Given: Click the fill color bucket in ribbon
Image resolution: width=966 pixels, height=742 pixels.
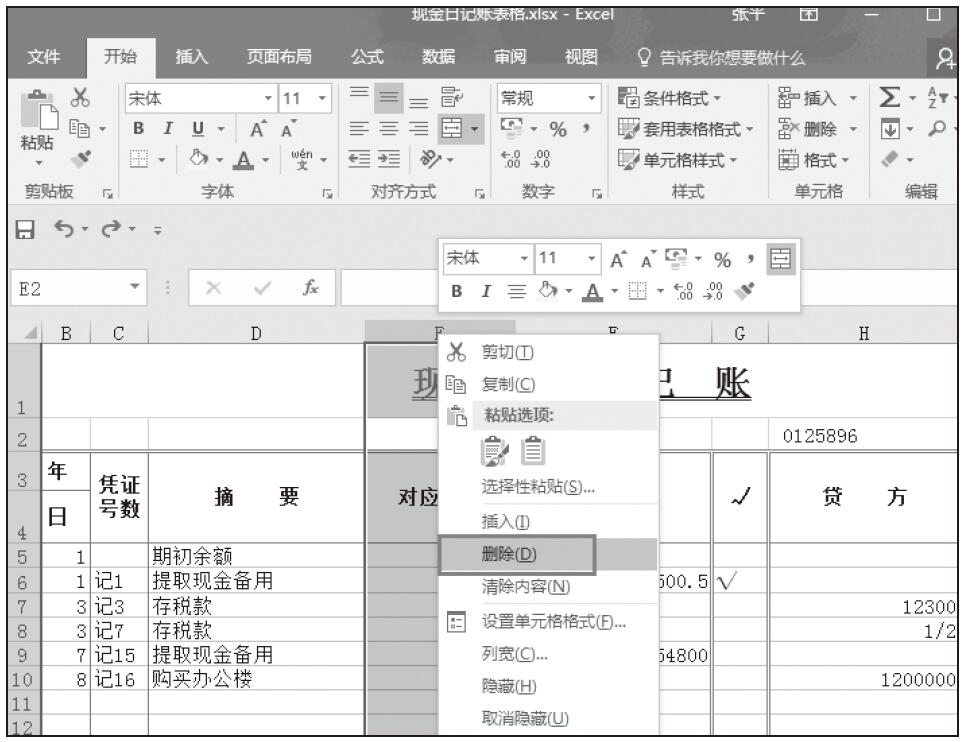Looking at the screenshot, I should (x=196, y=157).
